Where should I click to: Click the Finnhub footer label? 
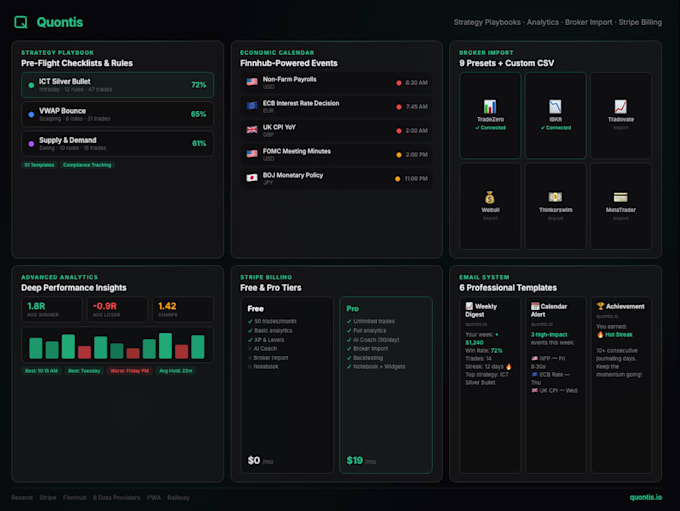point(75,498)
